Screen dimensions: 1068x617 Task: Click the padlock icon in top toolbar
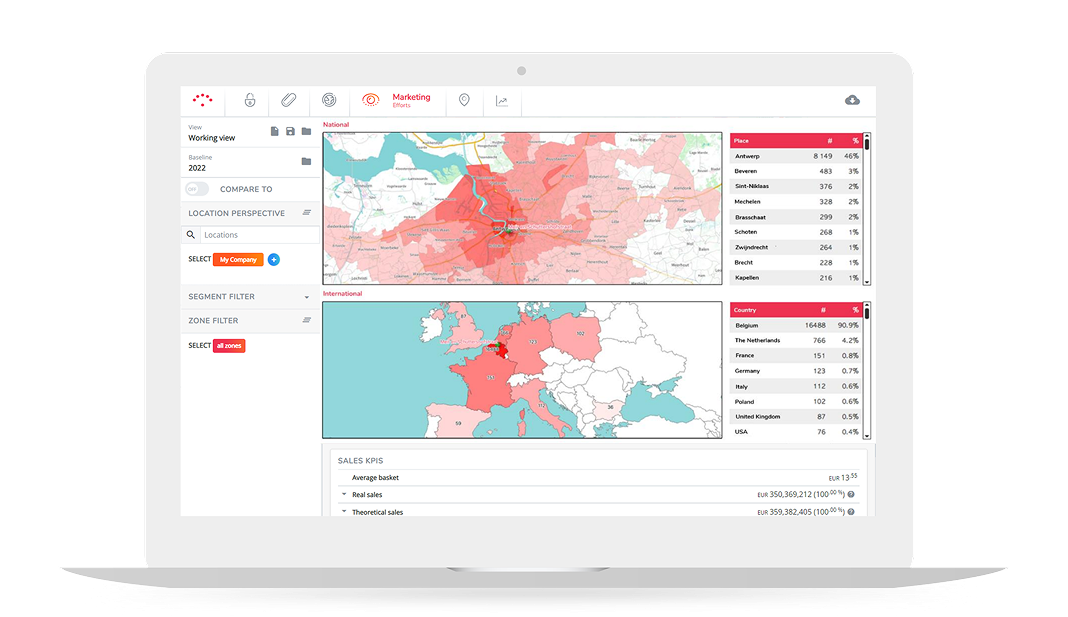click(250, 100)
